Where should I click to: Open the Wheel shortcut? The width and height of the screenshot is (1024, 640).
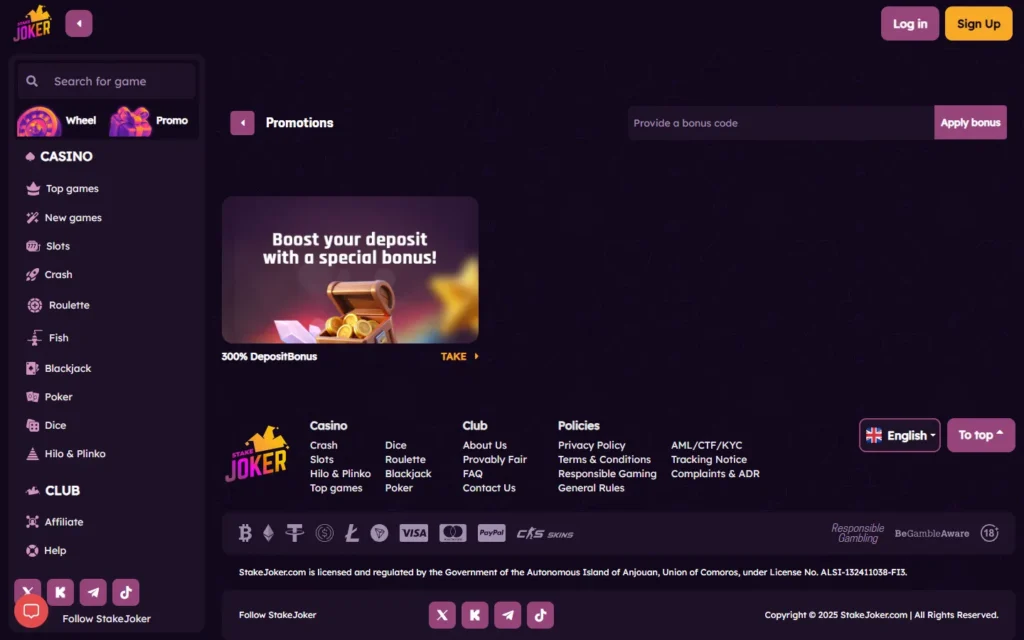click(57, 121)
